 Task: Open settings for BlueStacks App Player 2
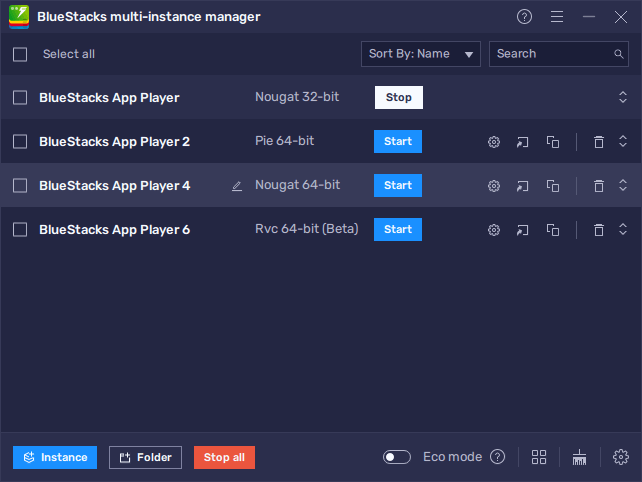(493, 142)
